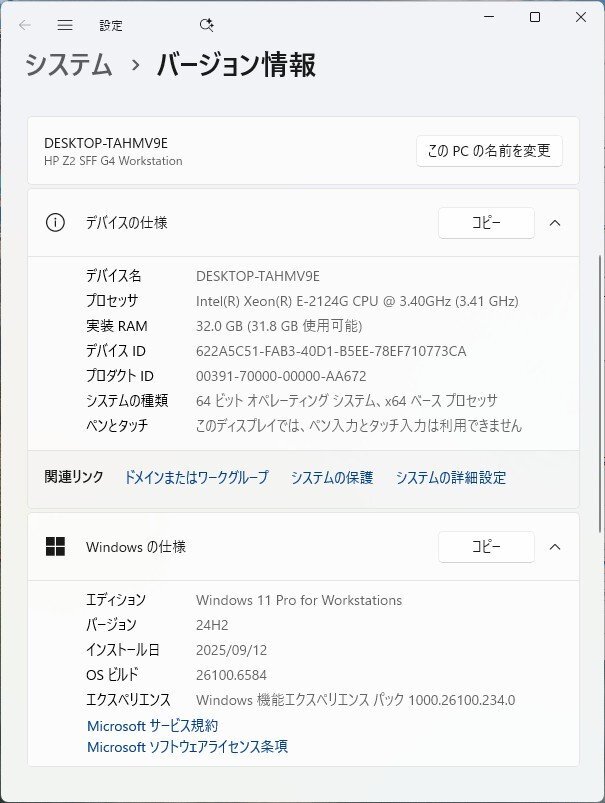Click the プロダクト ID value 00391-70000
This screenshot has width=605, height=803.
point(281,376)
